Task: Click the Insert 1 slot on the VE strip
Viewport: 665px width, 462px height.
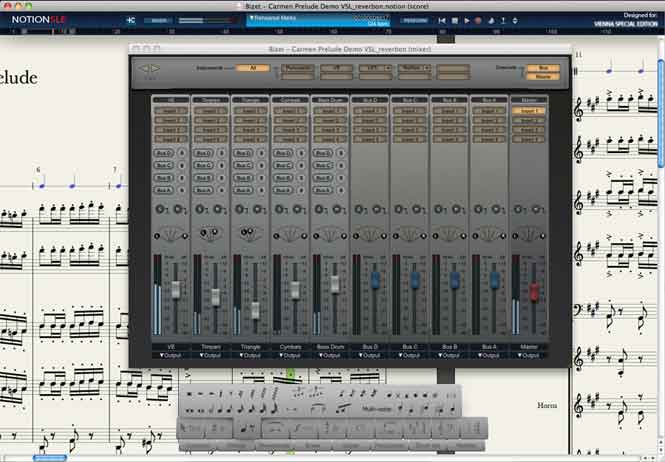Action: [x=171, y=111]
